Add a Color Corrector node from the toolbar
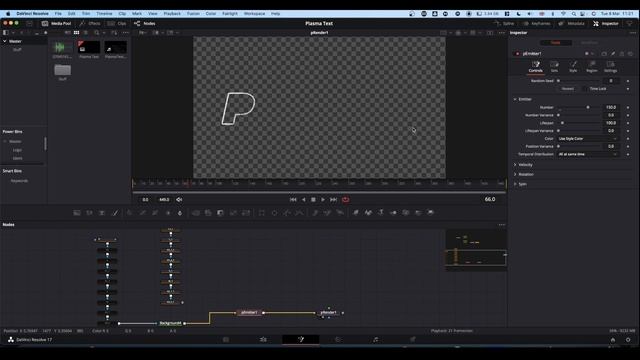640x360 pixels. (130, 213)
